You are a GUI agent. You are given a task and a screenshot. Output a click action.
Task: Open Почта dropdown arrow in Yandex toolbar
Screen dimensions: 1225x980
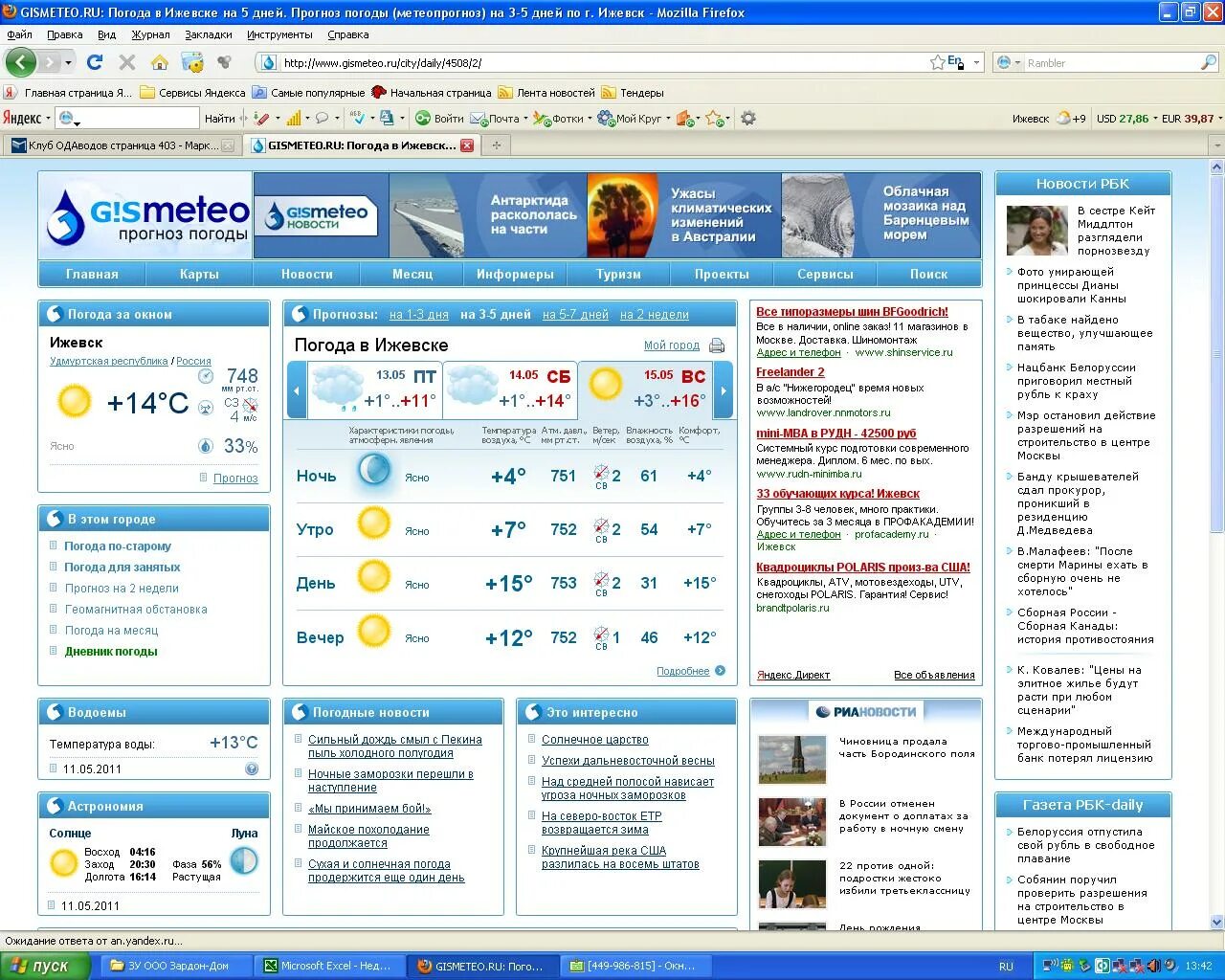click(525, 119)
